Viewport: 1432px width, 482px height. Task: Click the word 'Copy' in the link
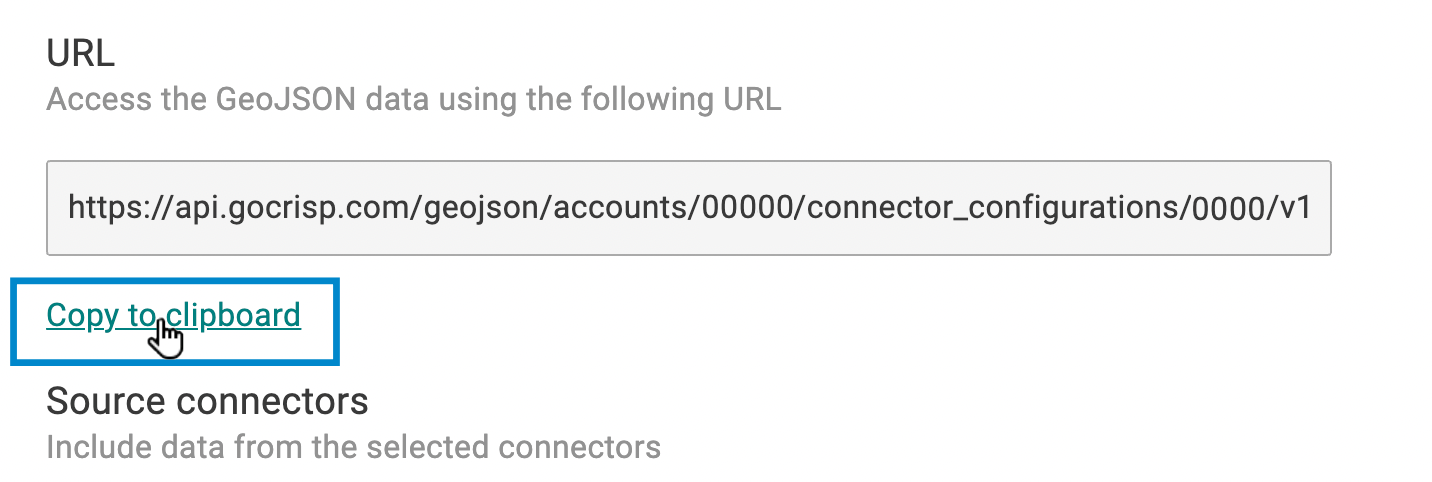click(82, 315)
